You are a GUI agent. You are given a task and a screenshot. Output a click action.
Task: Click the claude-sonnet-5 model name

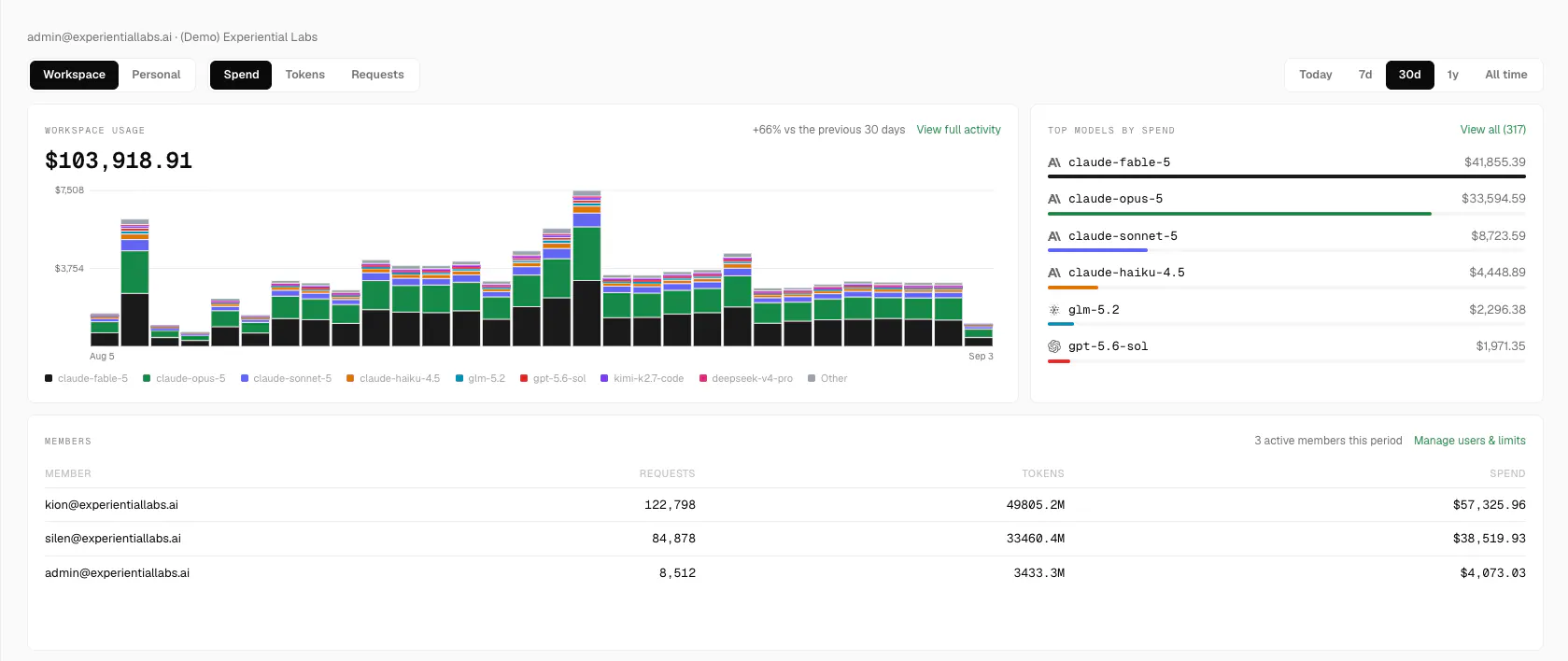point(1123,236)
